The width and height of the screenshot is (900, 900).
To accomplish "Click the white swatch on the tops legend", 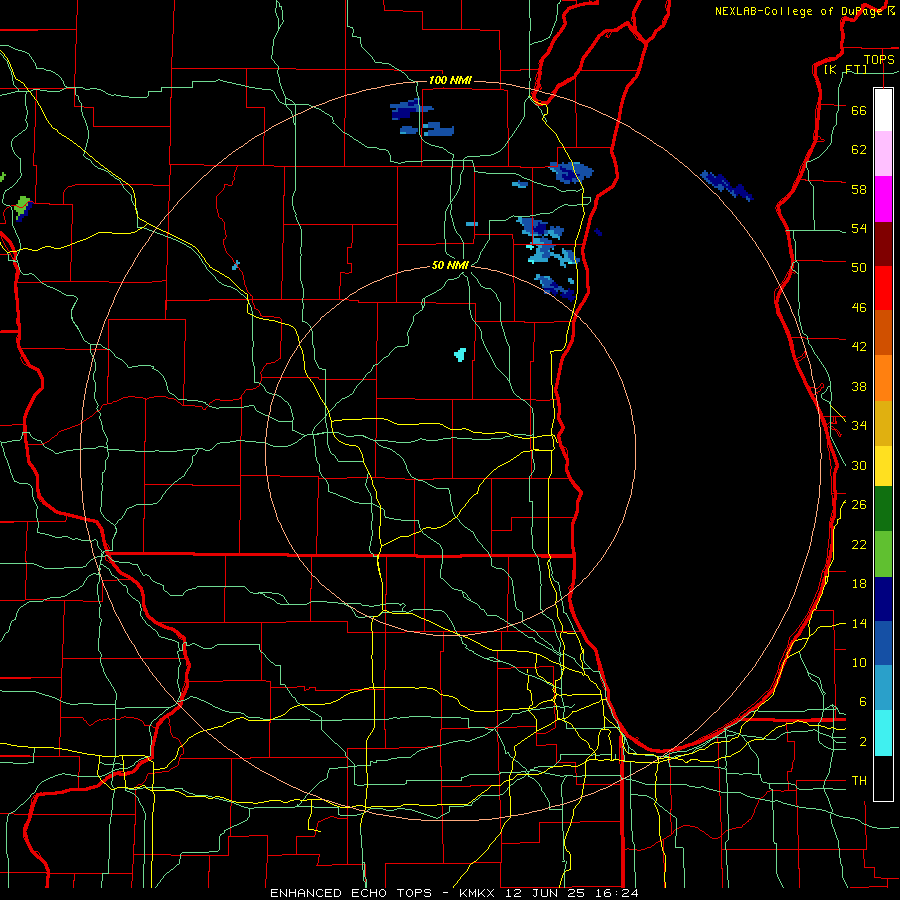I will pyautogui.click(x=883, y=110).
